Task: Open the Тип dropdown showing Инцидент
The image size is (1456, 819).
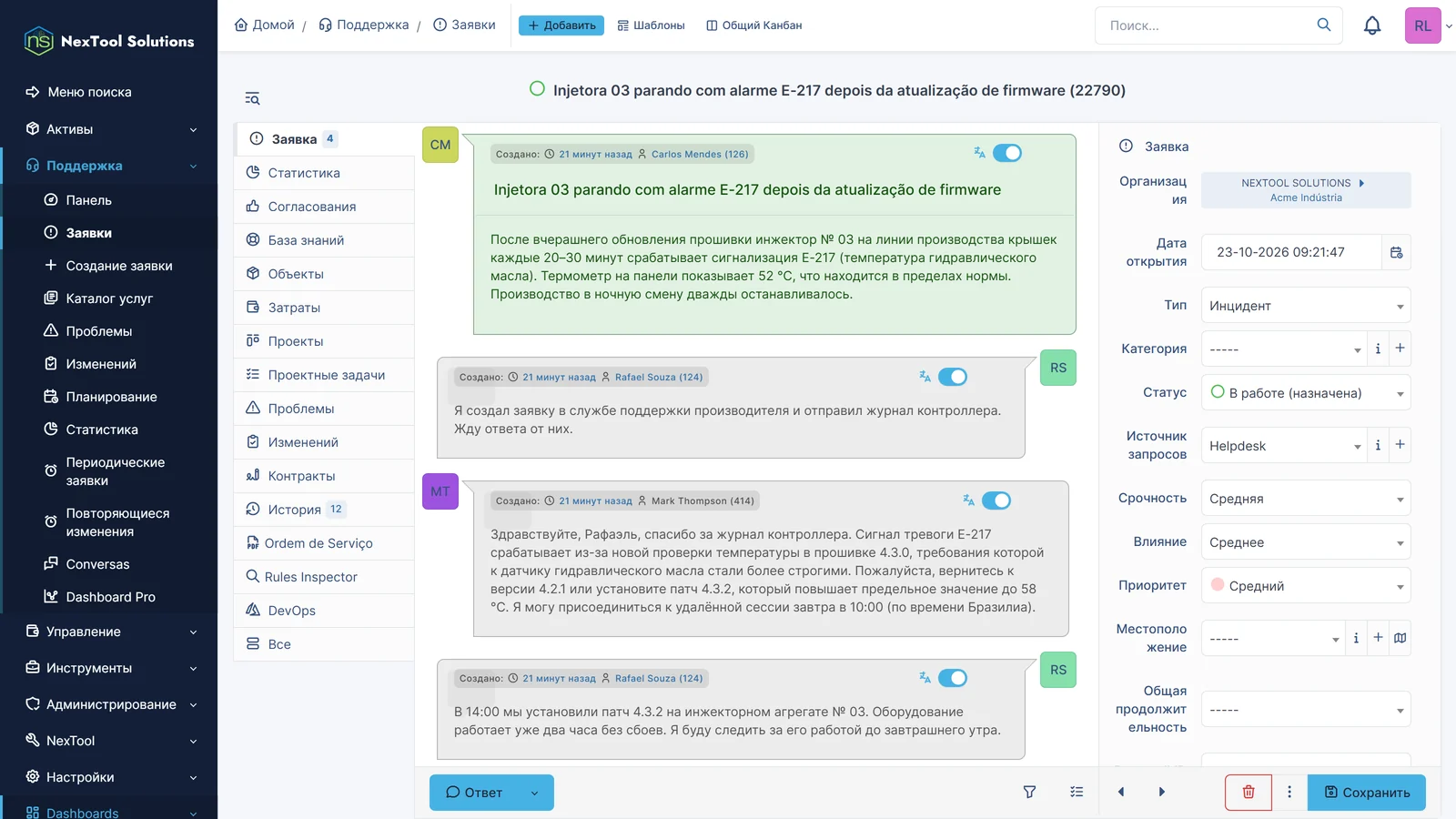Action: point(1306,306)
